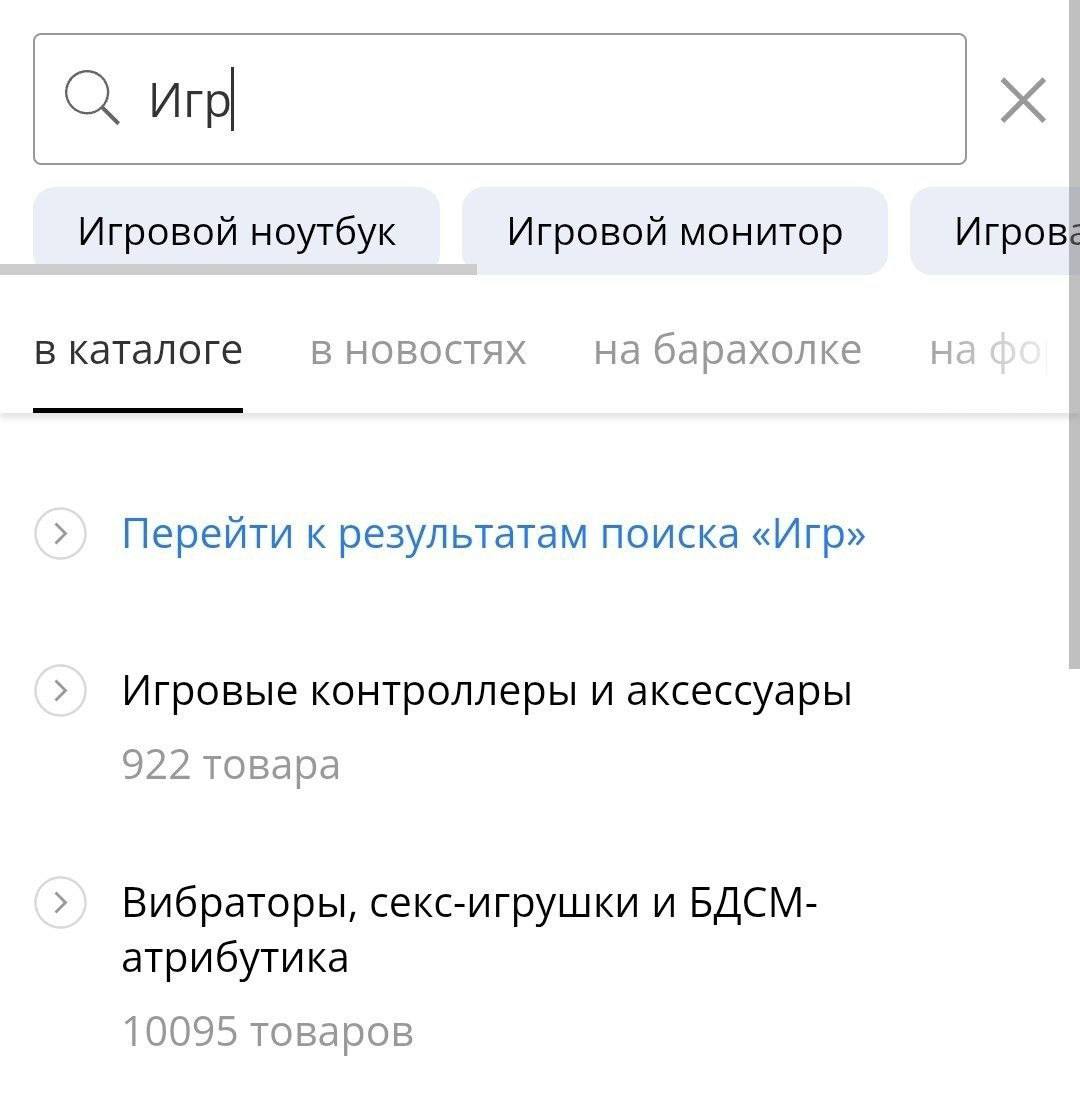The image size is (1080, 1113).
Task: Open the «Вибраторы, секс-игрушки и БДСМ-атрибутика» category
Action: coord(469,930)
